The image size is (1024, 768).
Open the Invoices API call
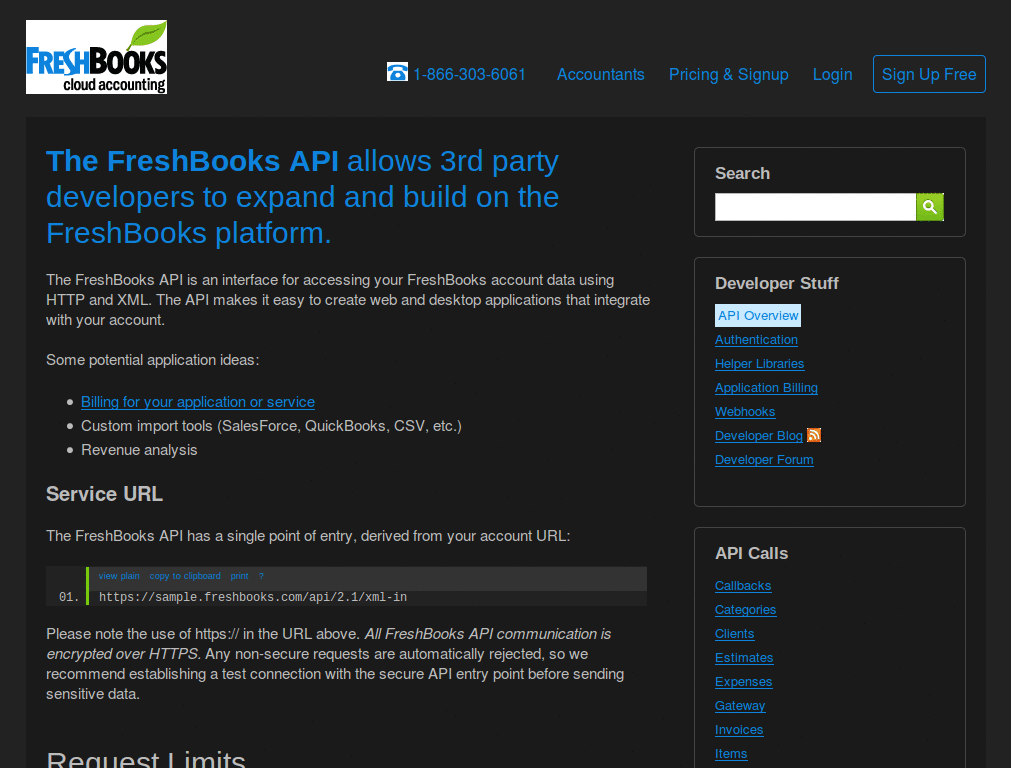[x=739, y=729]
